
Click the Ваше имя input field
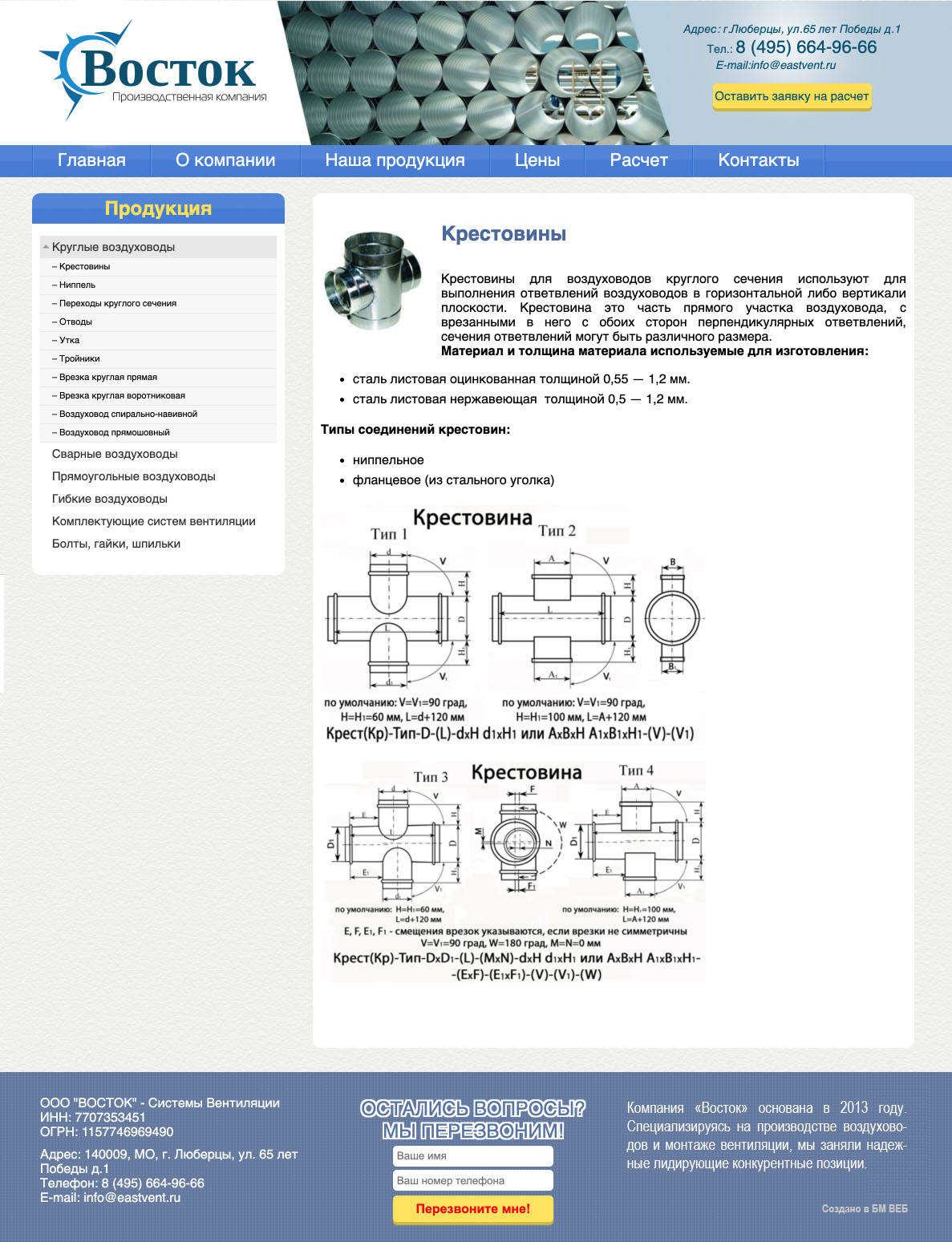(x=473, y=1155)
